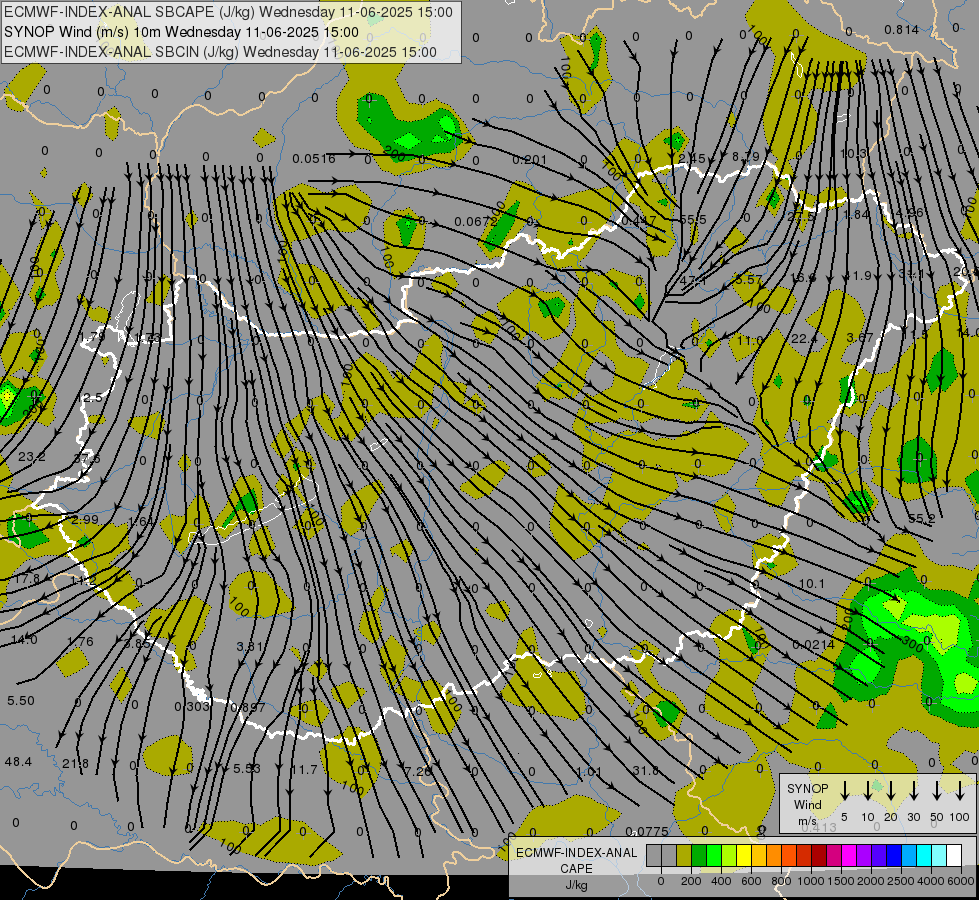Click the 0.447 CIN value on the map
The image size is (979, 900).
(x=639, y=220)
